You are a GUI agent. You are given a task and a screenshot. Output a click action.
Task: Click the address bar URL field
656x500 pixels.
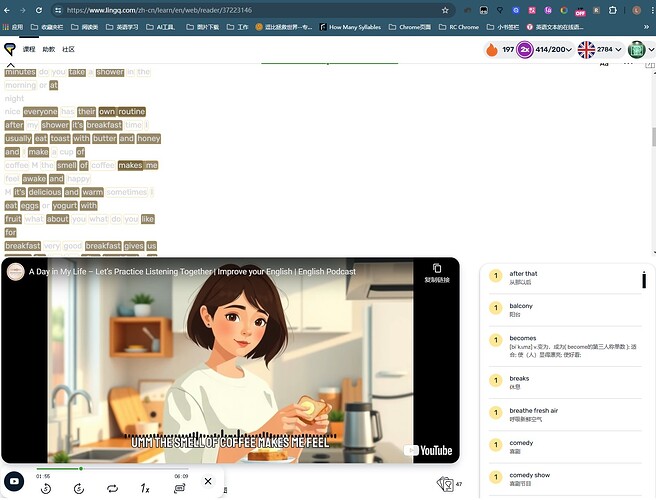(251, 10)
